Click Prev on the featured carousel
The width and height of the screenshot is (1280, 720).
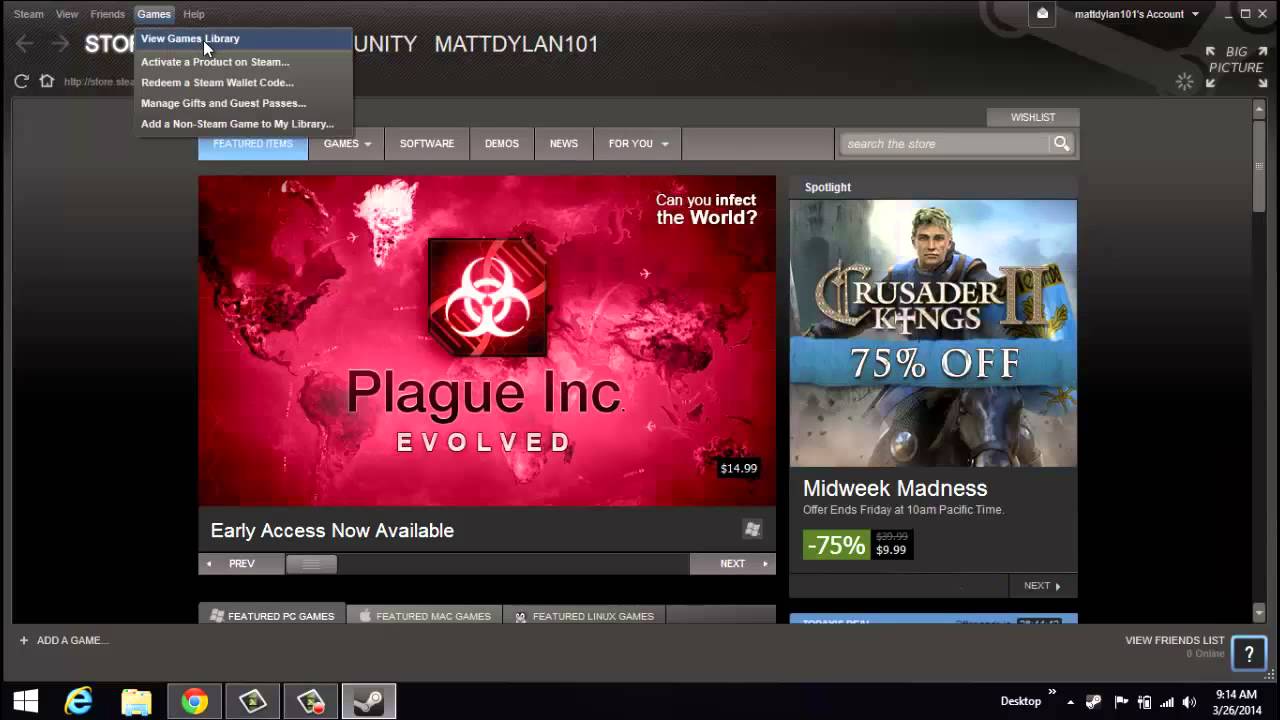click(x=241, y=564)
